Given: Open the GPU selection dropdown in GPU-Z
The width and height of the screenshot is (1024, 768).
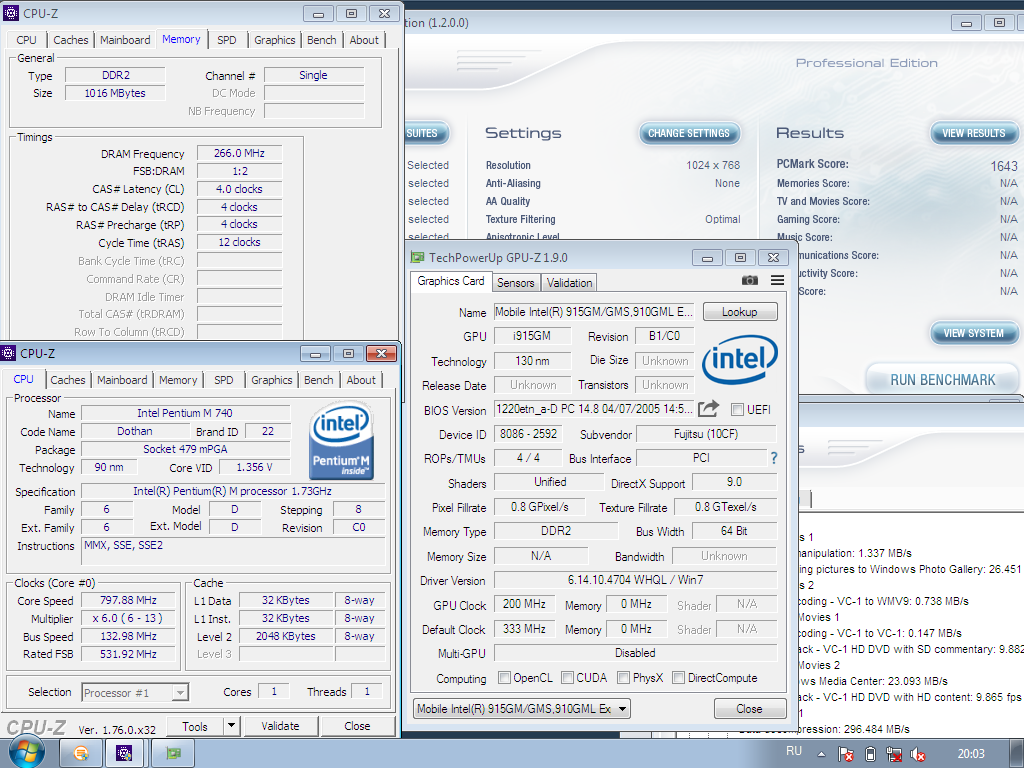Looking at the screenshot, I should [x=522, y=709].
